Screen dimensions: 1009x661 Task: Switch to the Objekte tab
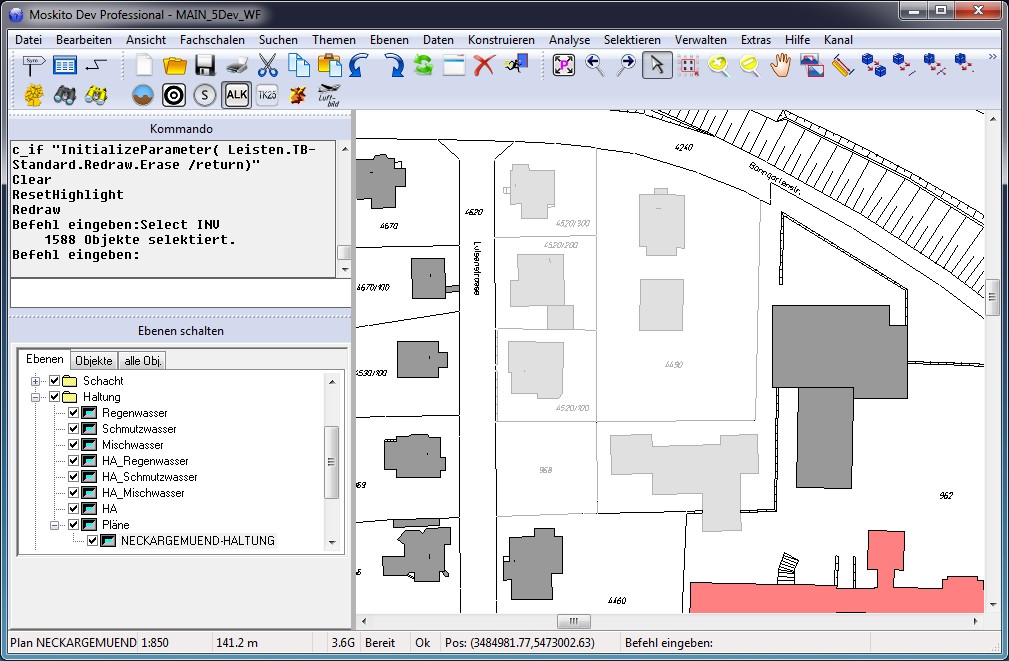pyautogui.click(x=94, y=360)
